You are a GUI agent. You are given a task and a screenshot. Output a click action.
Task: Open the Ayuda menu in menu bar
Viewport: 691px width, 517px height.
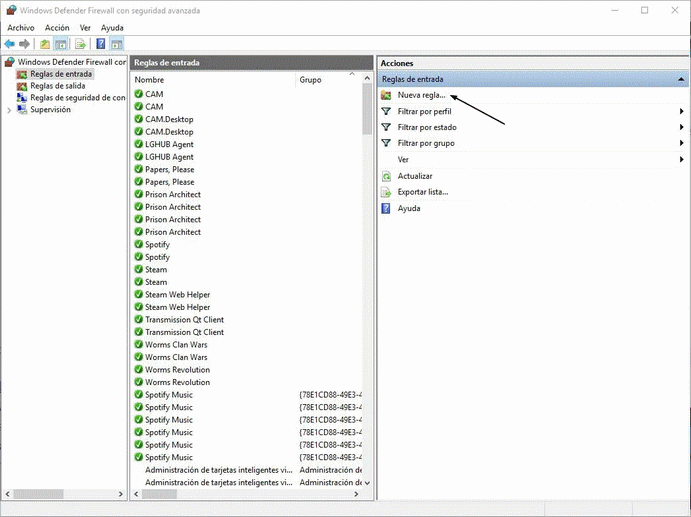pyautogui.click(x=112, y=28)
